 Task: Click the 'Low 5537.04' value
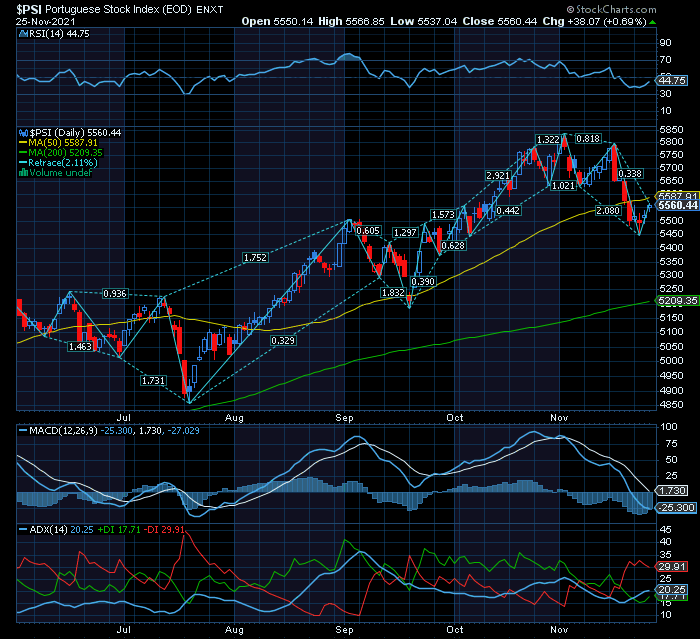(x=424, y=21)
